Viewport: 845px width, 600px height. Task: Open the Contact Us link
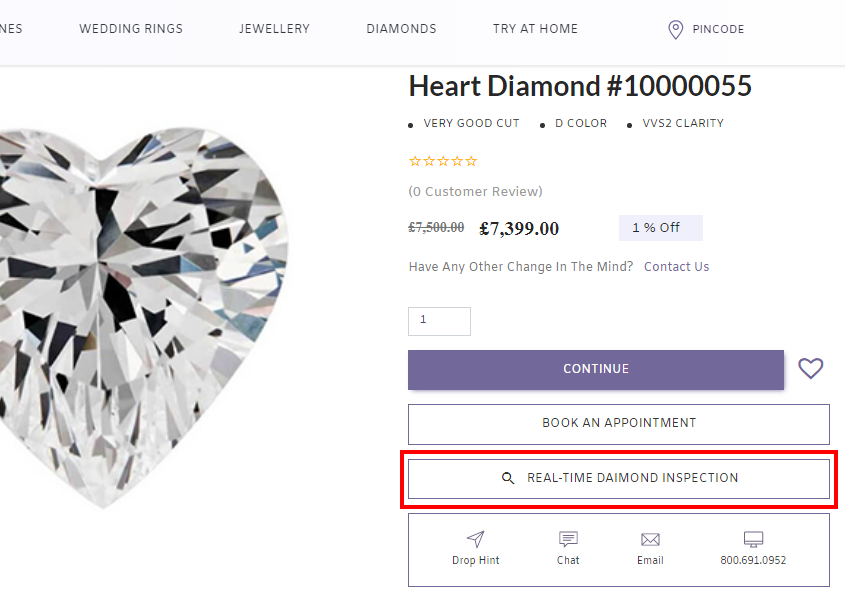coord(676,266)
